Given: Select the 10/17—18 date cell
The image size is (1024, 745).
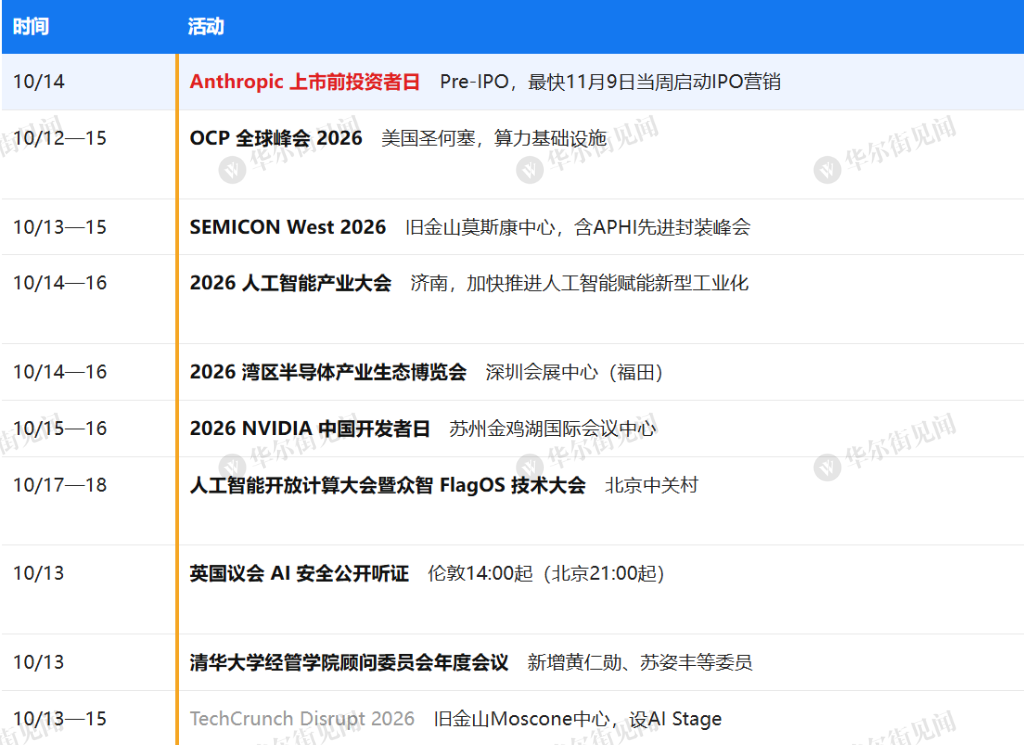Looking at the screenshot, I should (59, 485).
